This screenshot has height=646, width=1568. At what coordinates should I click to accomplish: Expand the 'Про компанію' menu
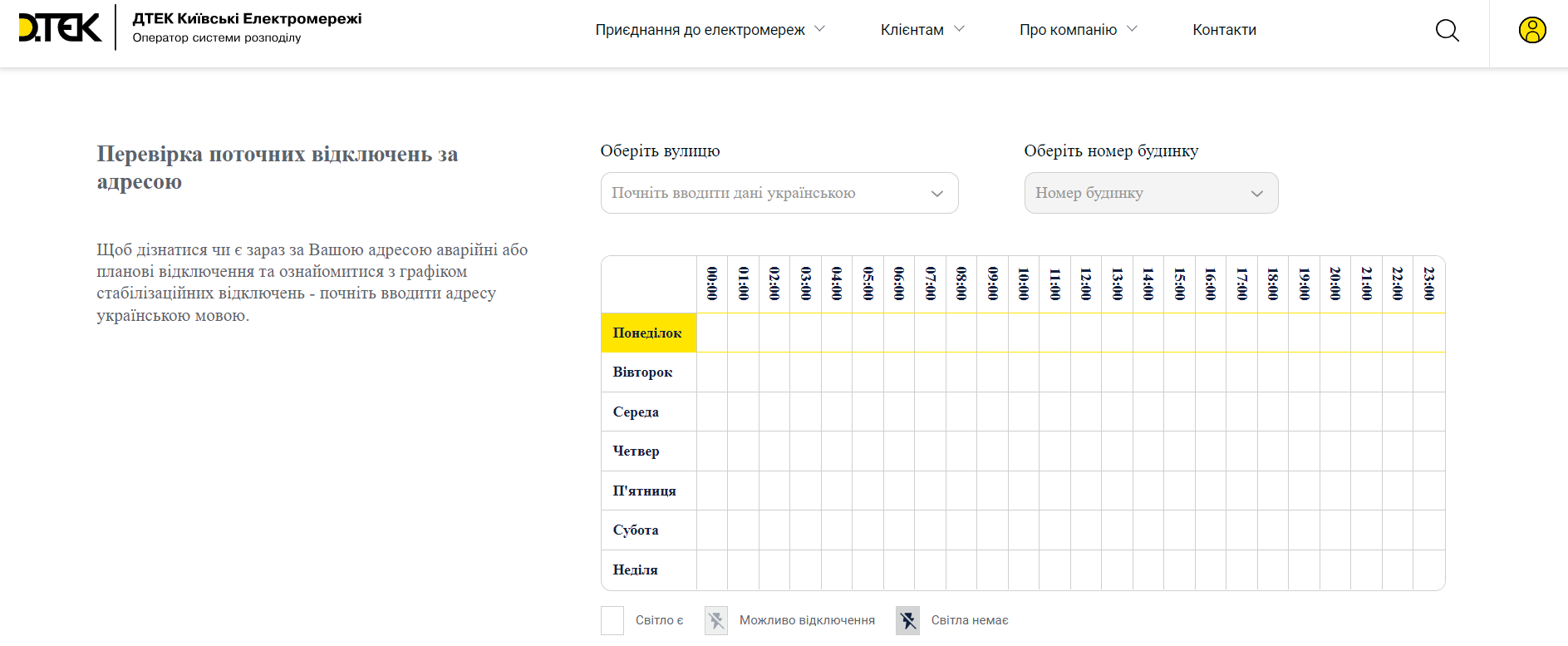point(1079,30)
